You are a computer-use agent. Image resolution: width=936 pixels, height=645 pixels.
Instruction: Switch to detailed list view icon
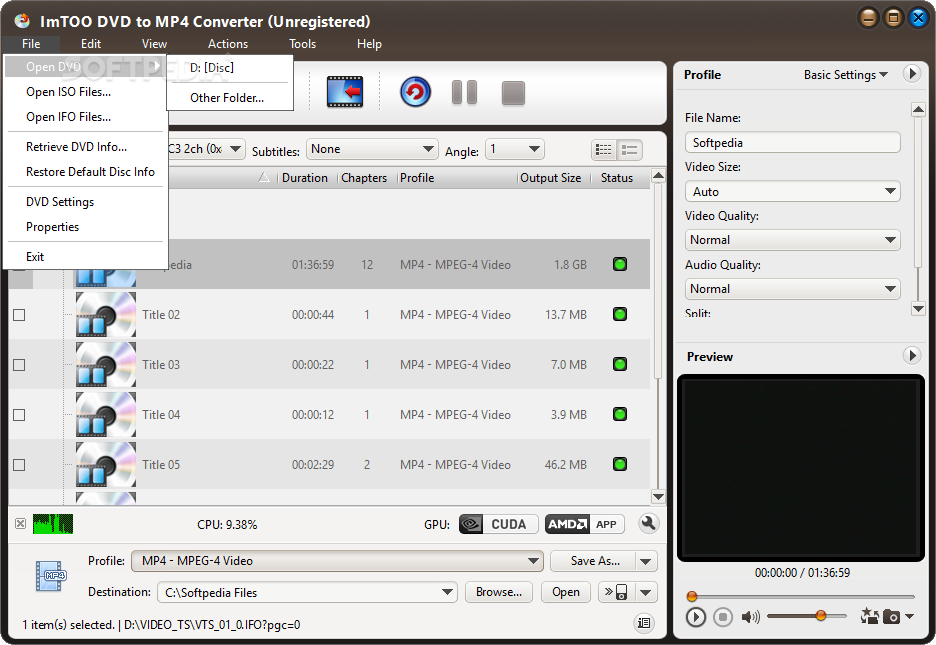[x=604, y=150]
